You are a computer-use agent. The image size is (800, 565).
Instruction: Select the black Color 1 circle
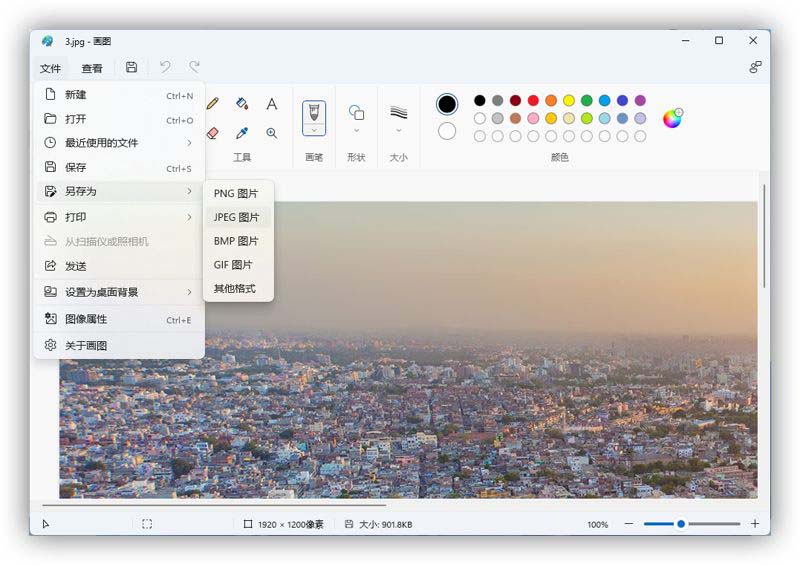[447, 104]
